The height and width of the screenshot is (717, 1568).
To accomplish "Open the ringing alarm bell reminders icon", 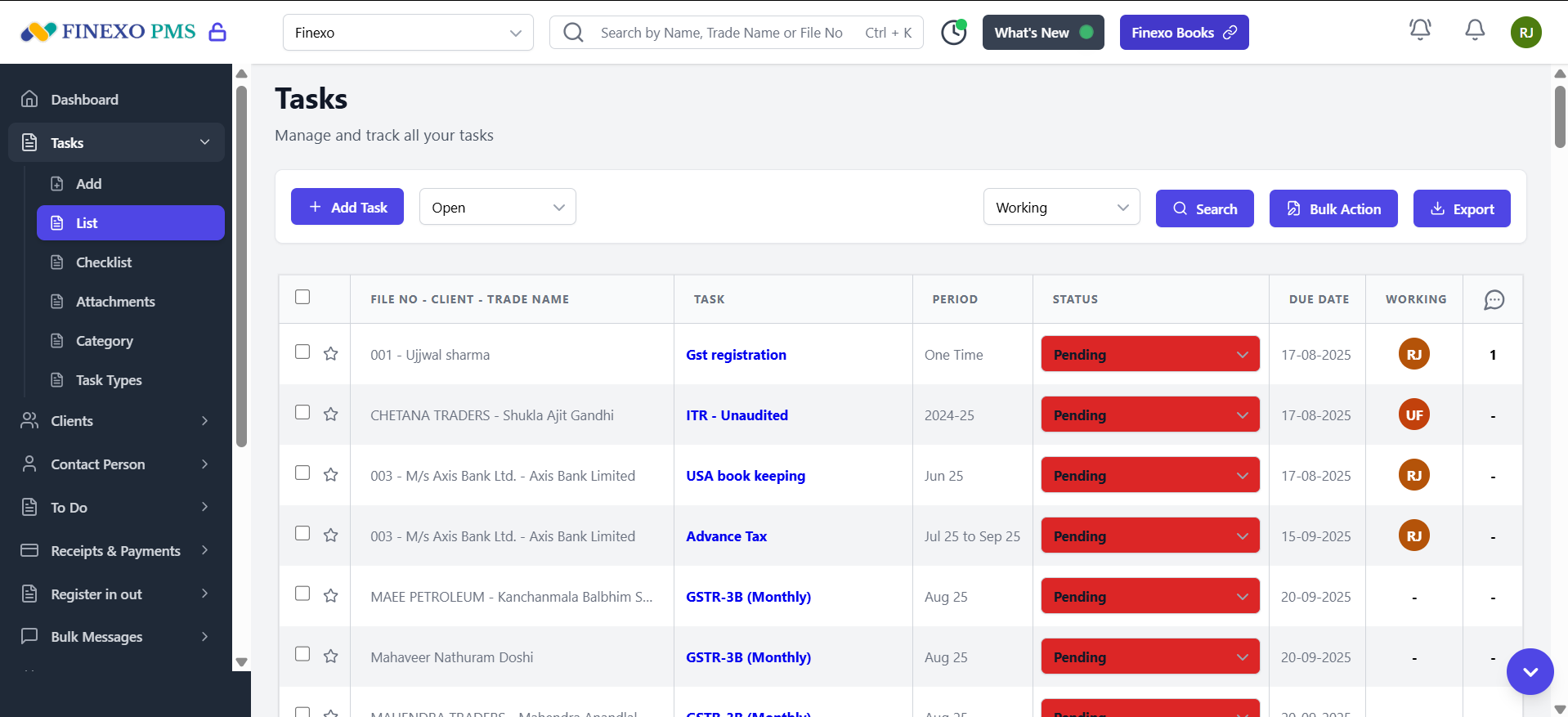I will point(1420,31).
